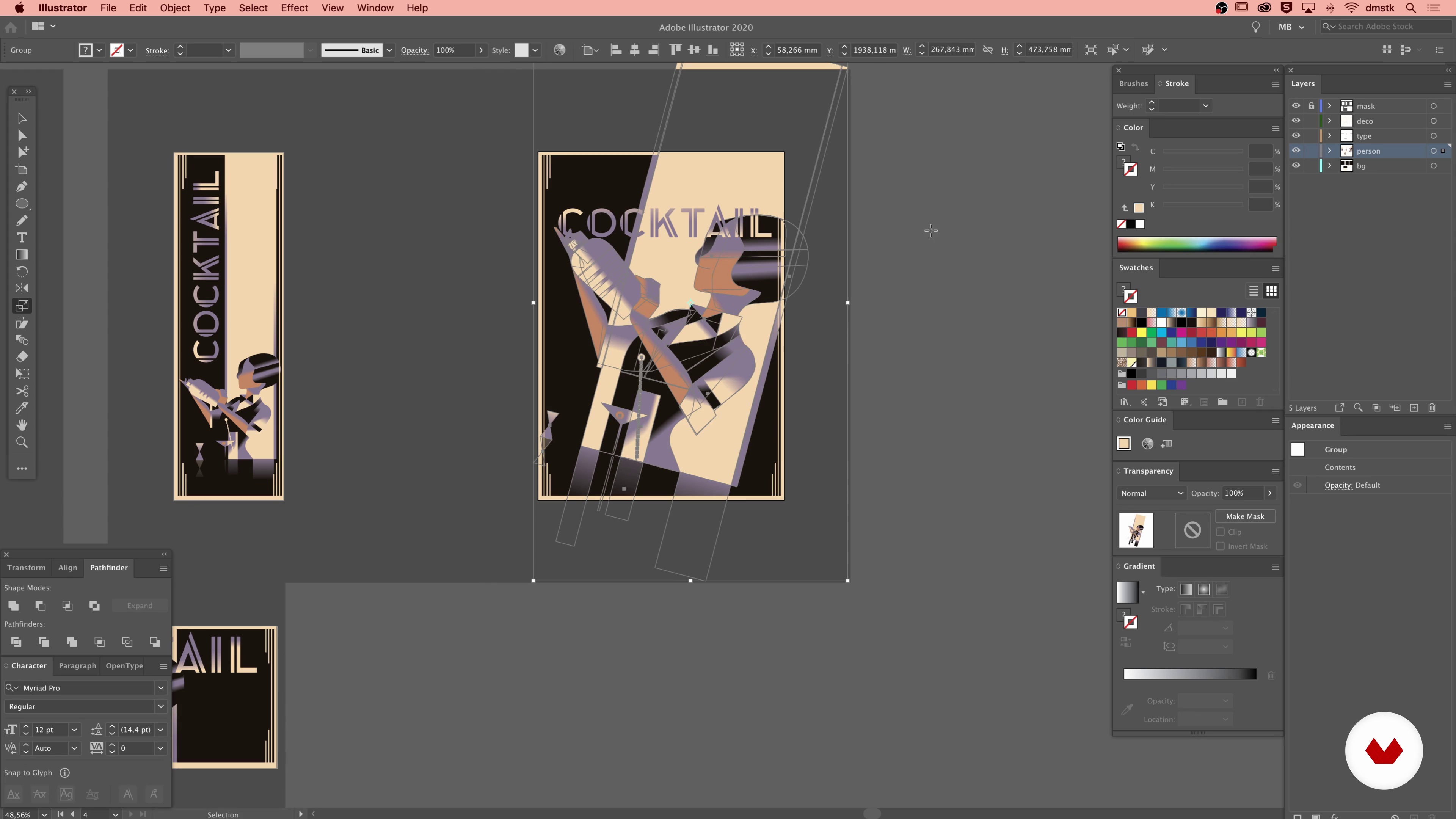Toggle Opacity visibility in Appearance panel
The image size is (1456, 819).
point(1297,485)
